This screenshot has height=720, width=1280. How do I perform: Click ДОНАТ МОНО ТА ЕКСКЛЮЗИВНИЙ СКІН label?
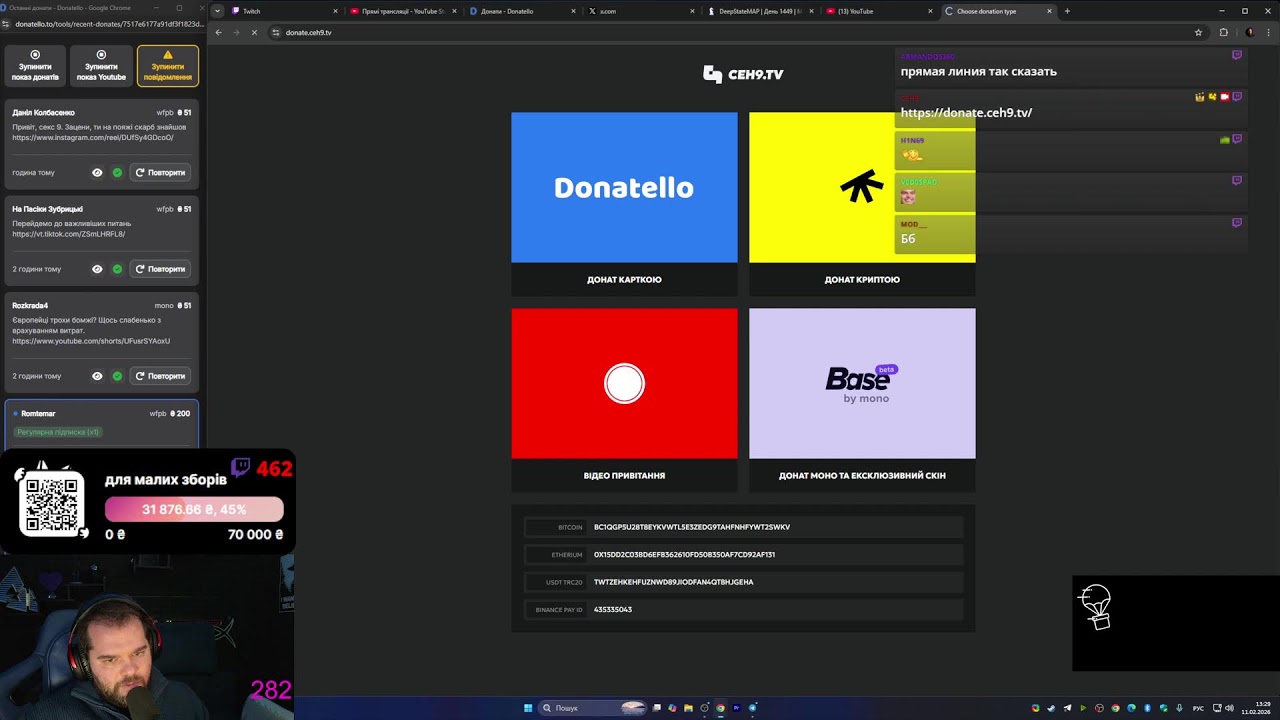point(862,476)
